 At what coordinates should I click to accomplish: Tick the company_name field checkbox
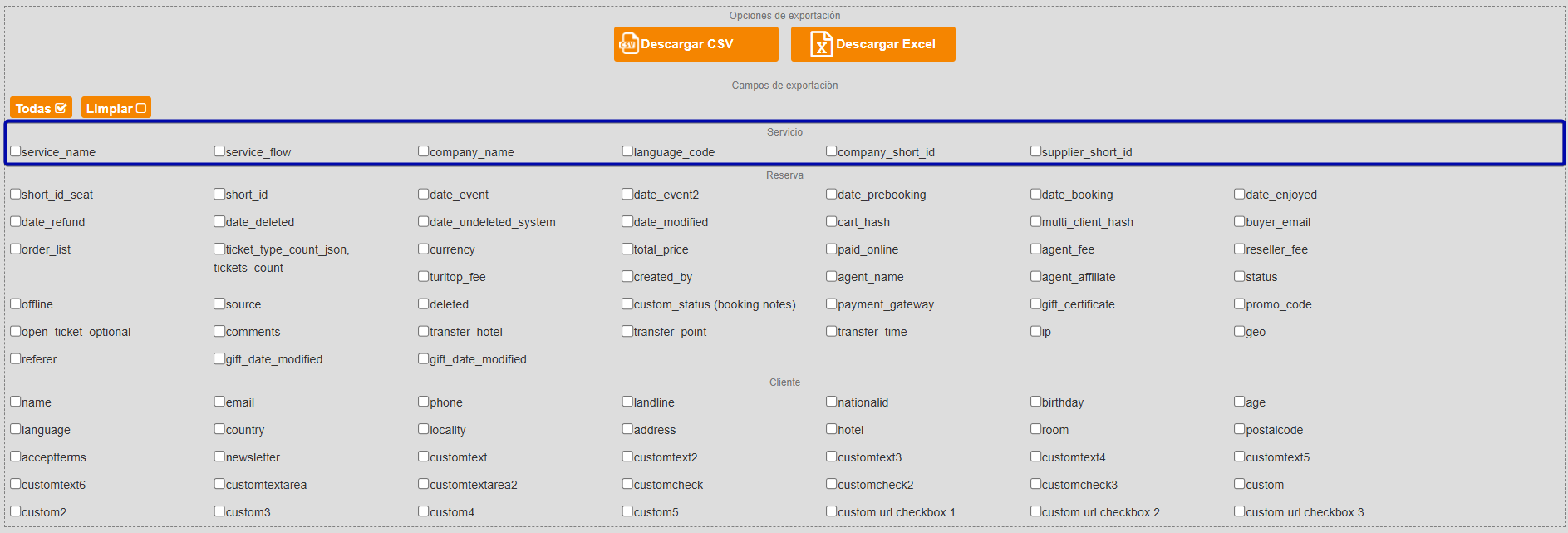click(424, 151)
